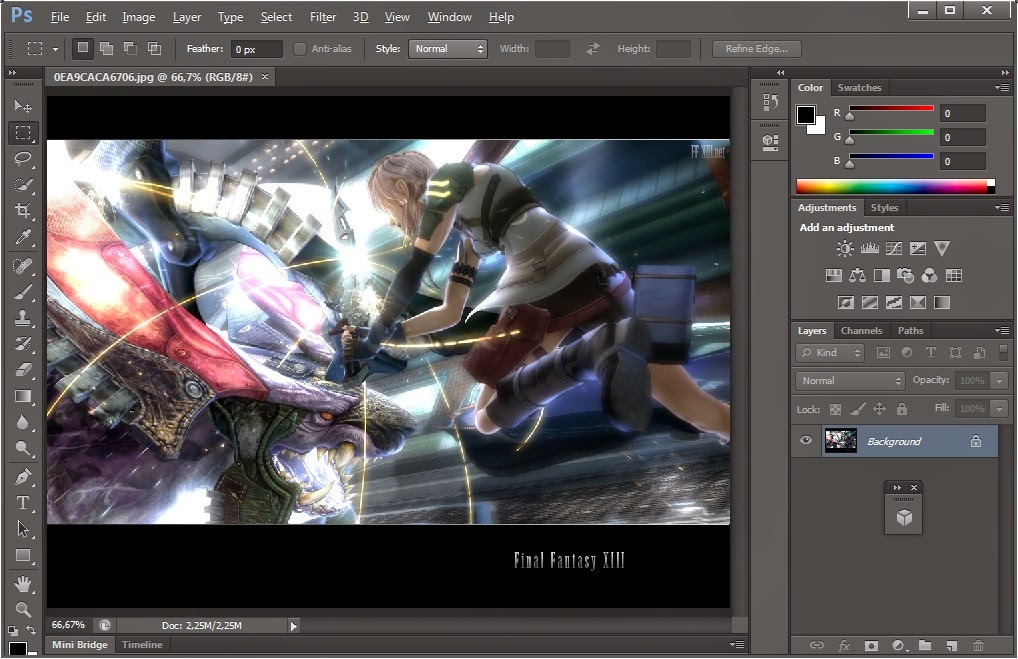Toggle Lock transparent pixels
The height and width of the screenshot is (659, 1018).
[835, 408]
